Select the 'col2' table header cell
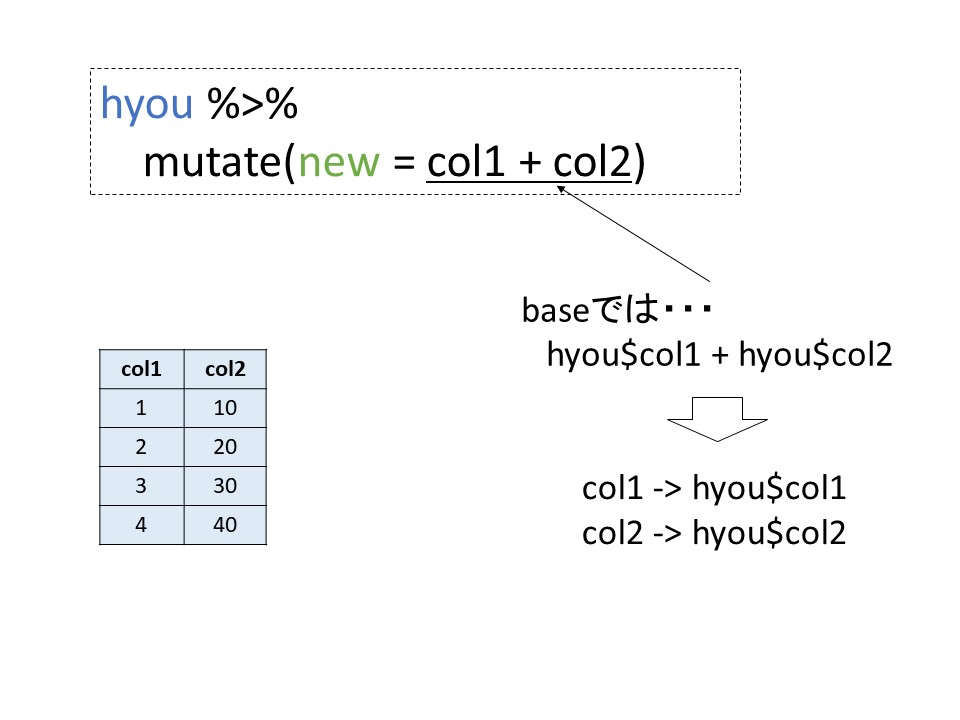Screen dimensions: 960x720 [x=225, y=369]
